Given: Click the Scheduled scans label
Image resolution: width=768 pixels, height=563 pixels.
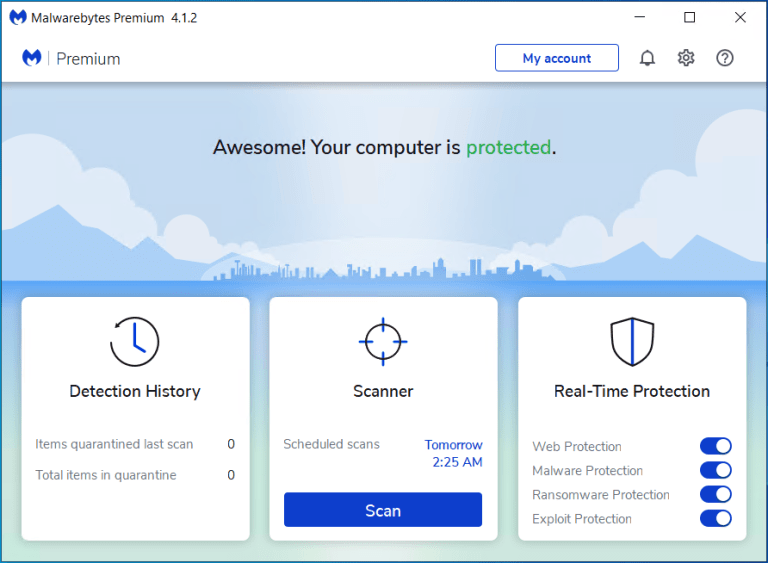Looking at the screenshot, I should point(332,444).
